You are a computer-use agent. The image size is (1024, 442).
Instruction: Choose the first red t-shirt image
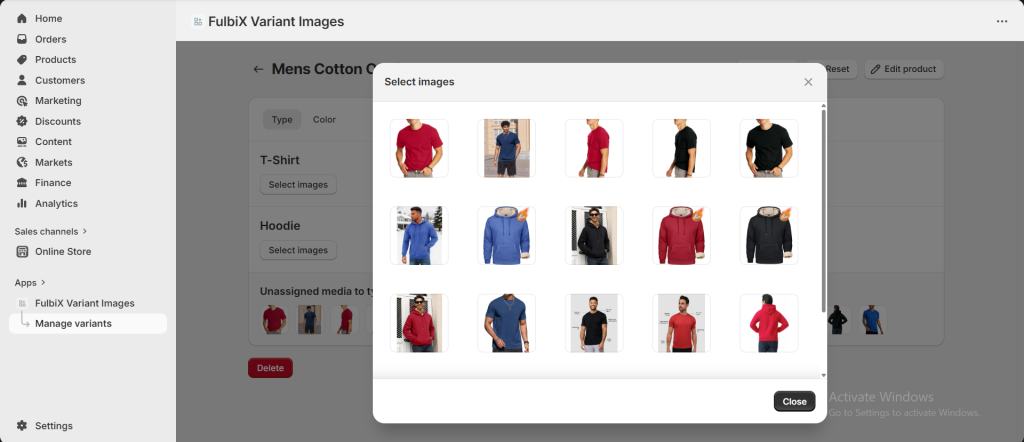pyautogui.click(x=419, y=149)
